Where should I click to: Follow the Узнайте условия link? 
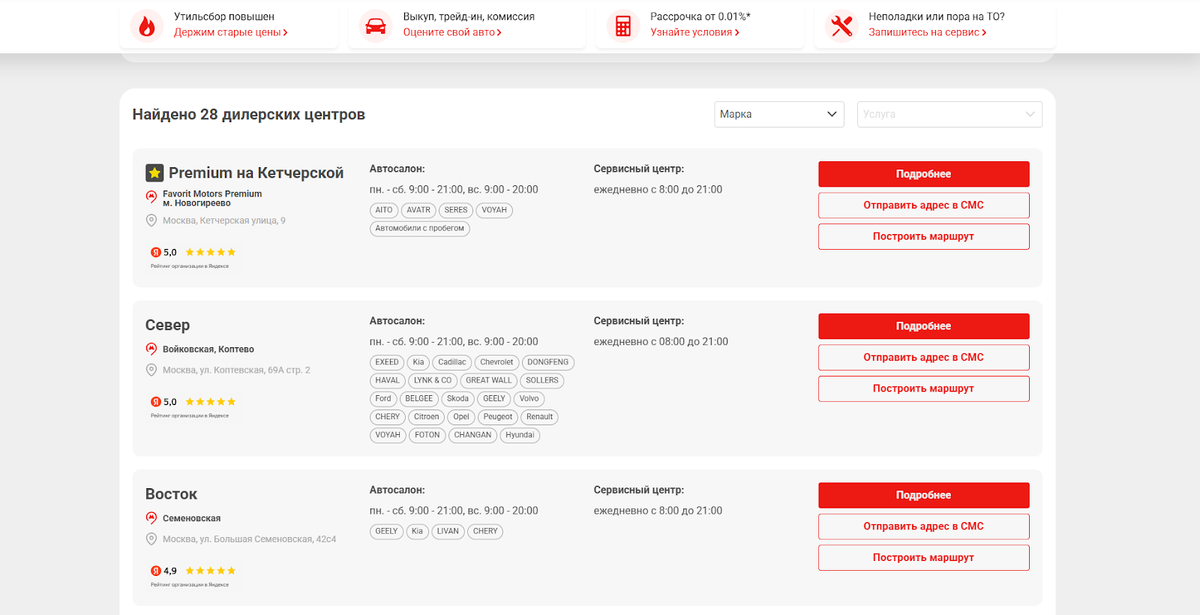coord(695,32)
